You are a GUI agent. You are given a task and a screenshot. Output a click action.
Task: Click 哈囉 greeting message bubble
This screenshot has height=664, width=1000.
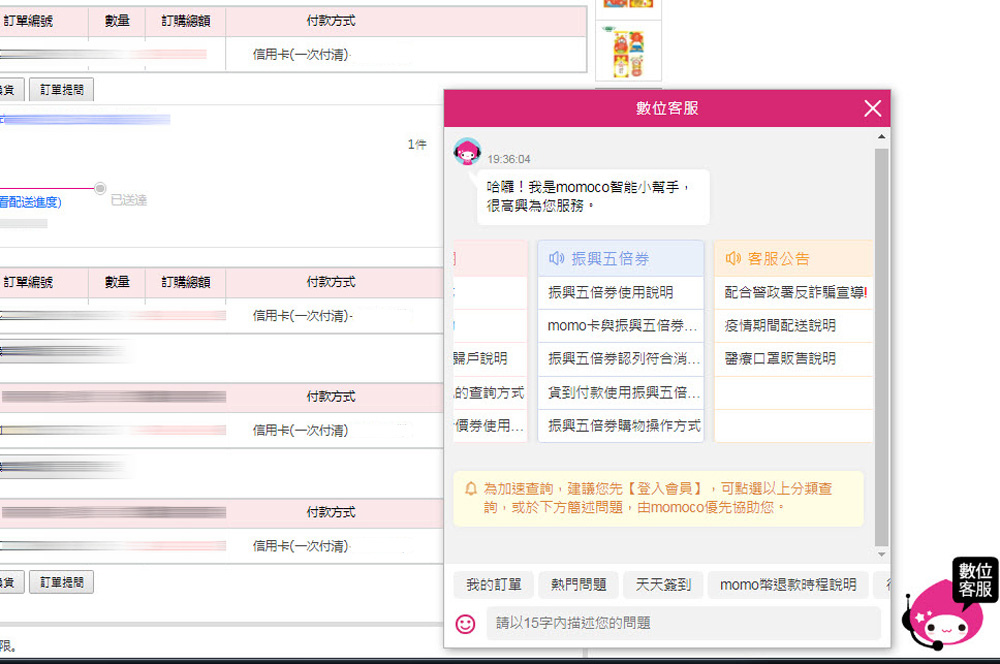593,197
